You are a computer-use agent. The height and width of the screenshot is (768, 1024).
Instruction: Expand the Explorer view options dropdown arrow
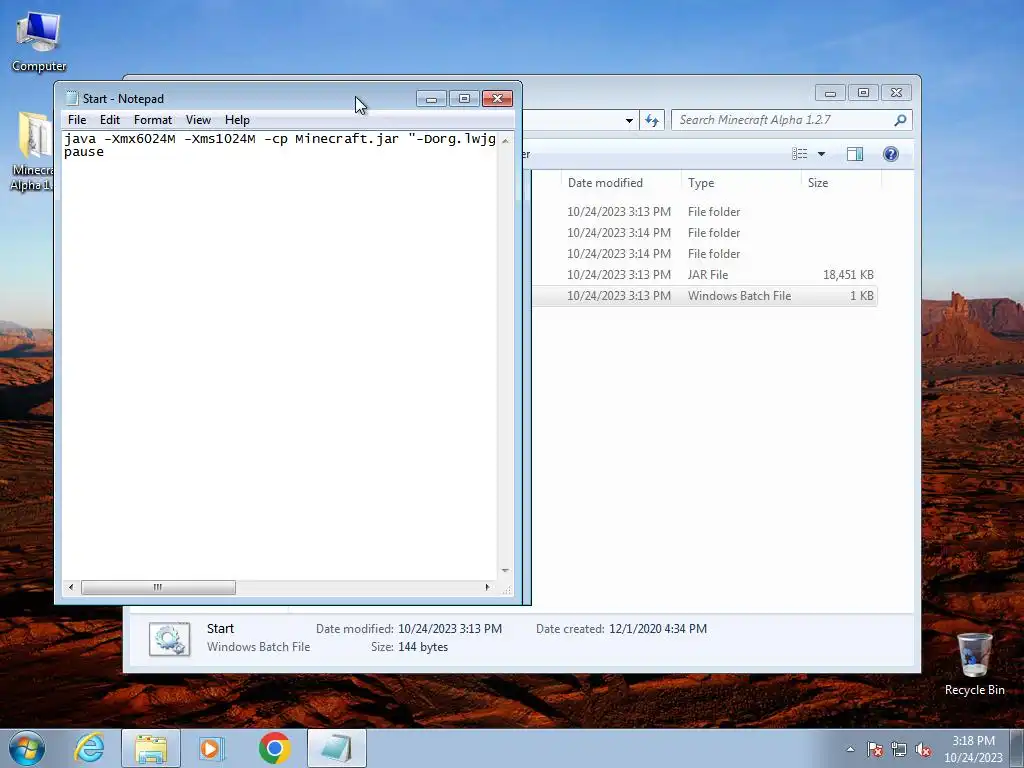(822, 154)
